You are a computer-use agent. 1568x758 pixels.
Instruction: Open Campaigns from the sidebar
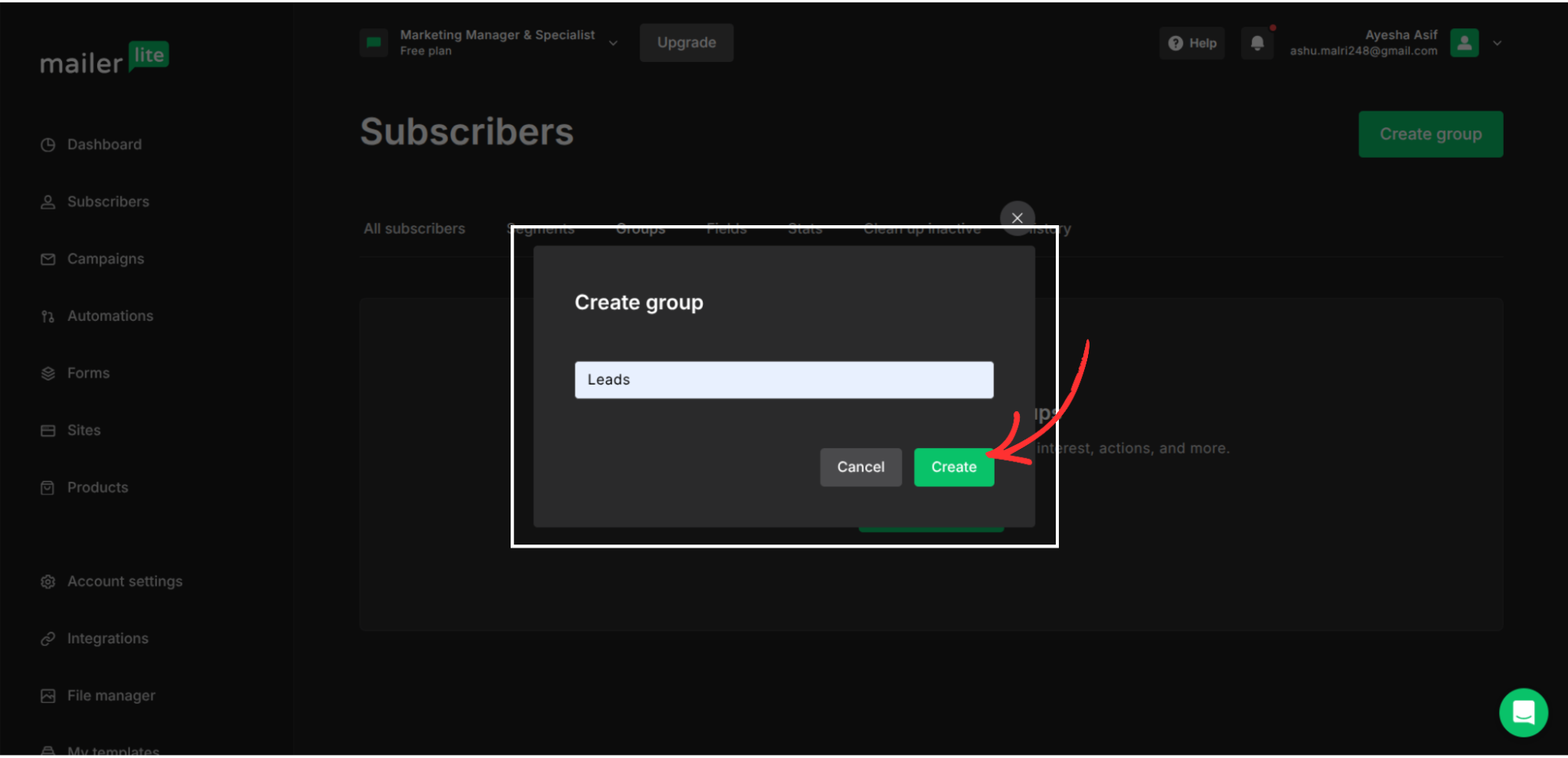click(x=105, y=258)
